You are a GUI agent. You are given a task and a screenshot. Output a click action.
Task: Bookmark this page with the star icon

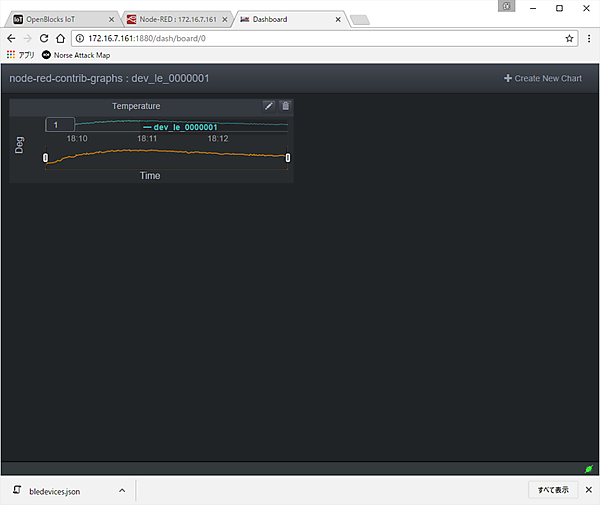click(x=569, y=38)
